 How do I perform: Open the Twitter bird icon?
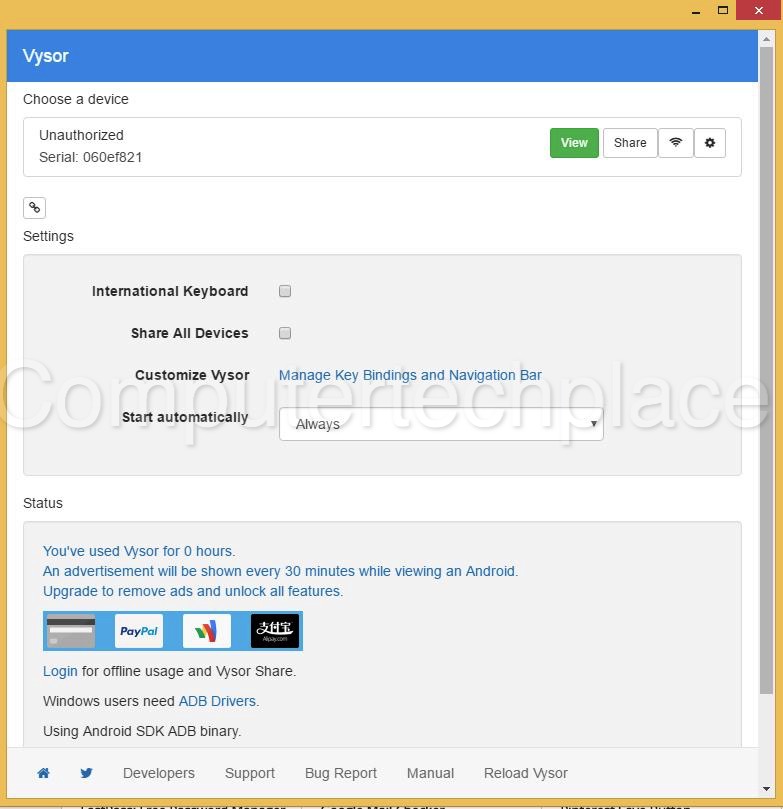[x=87, y=773]
